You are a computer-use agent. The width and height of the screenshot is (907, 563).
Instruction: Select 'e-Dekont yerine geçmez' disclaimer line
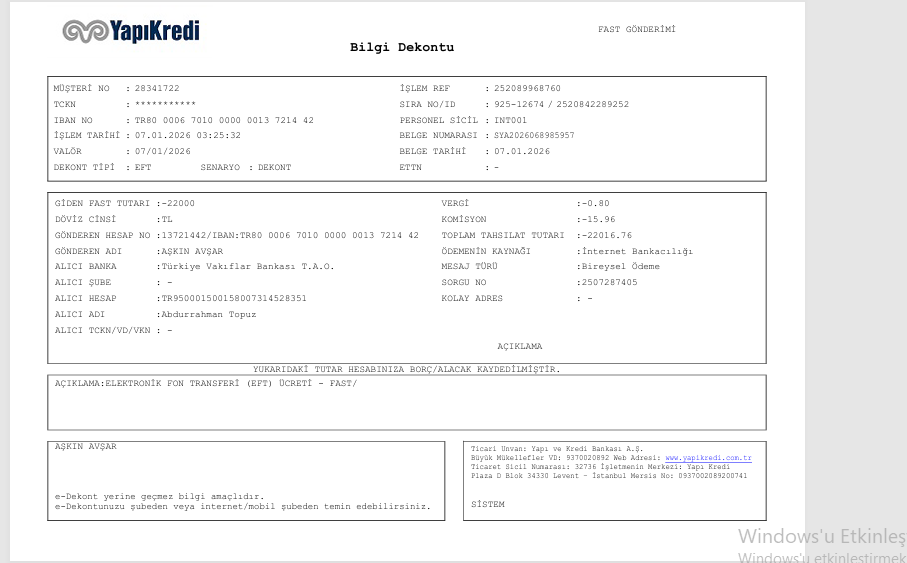coord(159,496)
